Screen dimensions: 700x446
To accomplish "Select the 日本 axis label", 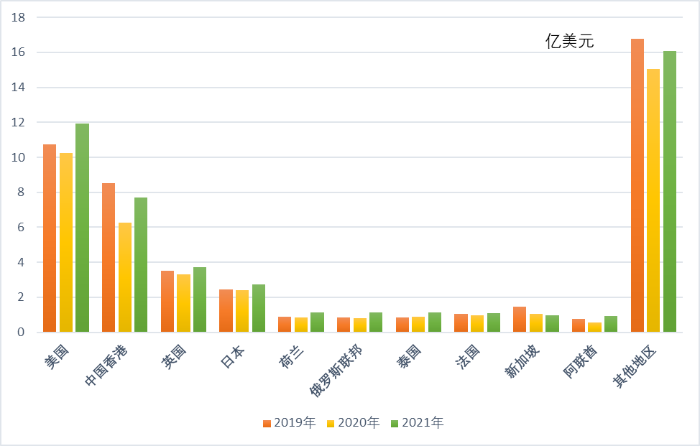I will tap(233, 356).
